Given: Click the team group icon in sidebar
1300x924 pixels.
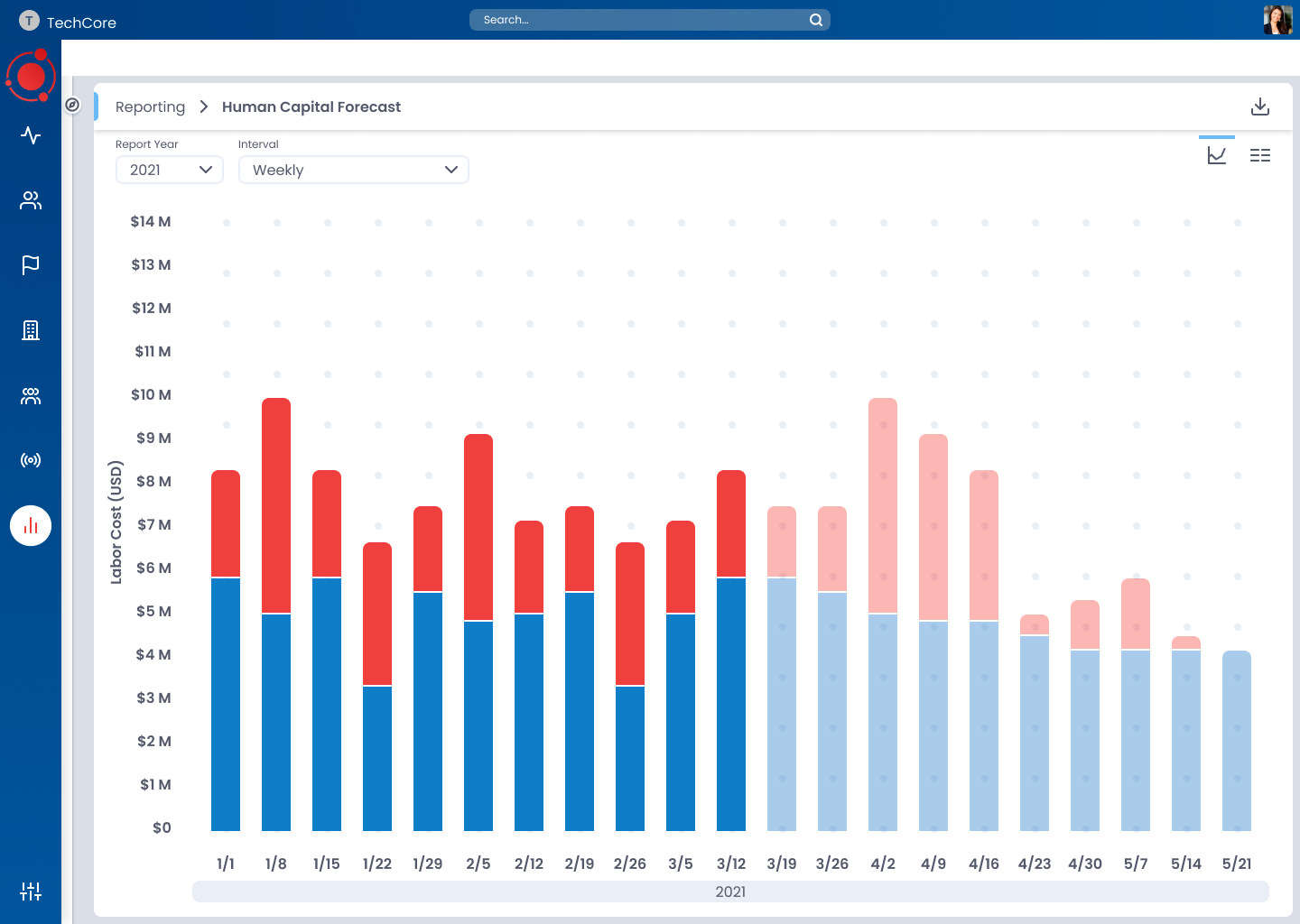Looking at the screenshot, I should tap(31, 396).
